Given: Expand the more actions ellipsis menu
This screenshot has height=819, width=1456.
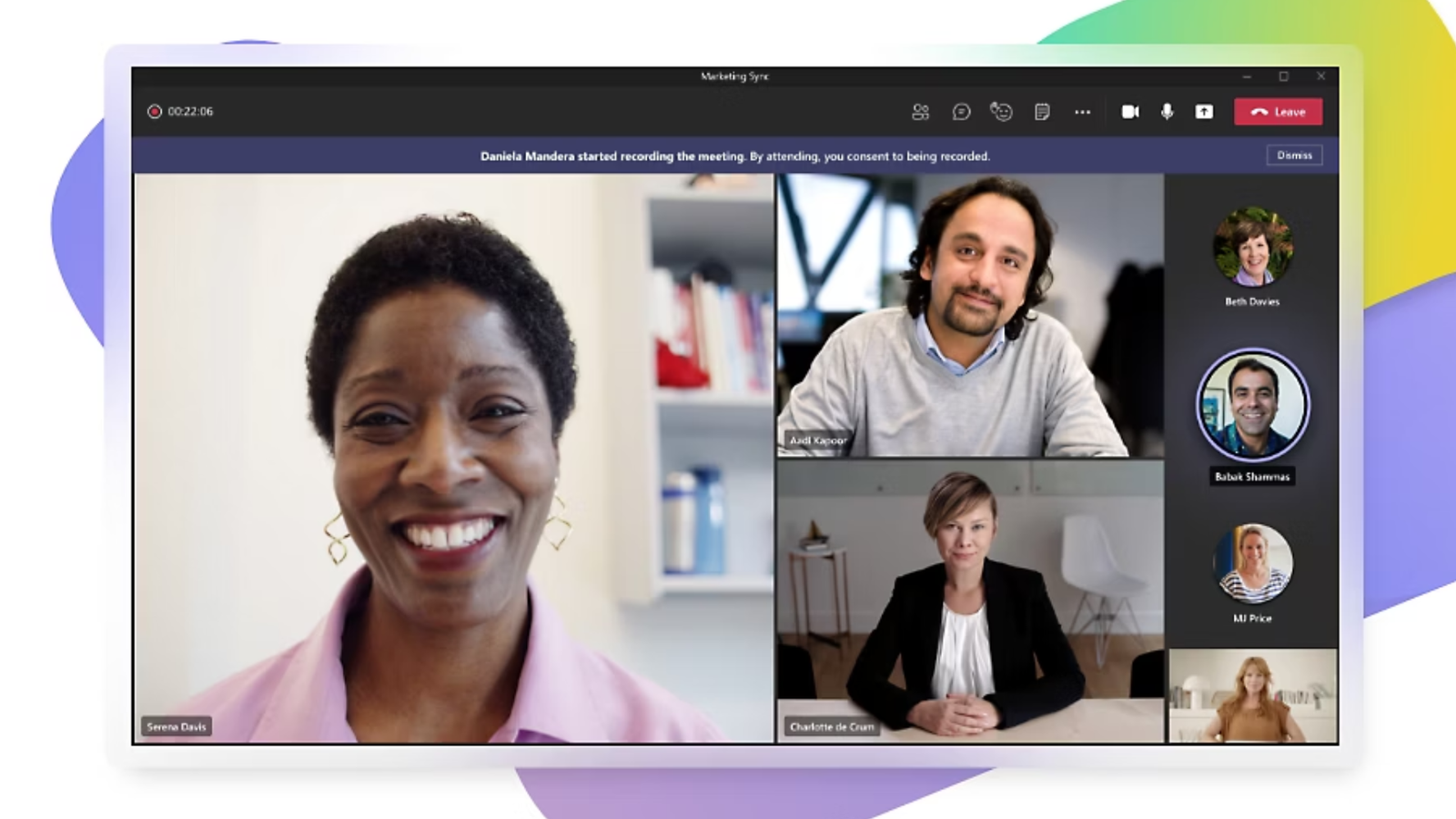Looking at the screenshot, I should (x=1082, y=112).
